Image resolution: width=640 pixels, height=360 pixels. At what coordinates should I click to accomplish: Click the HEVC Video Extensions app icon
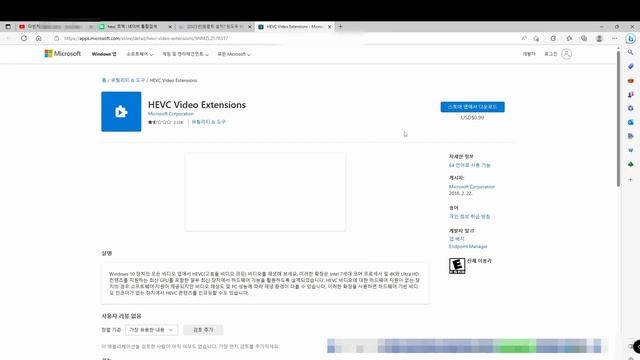121,111
